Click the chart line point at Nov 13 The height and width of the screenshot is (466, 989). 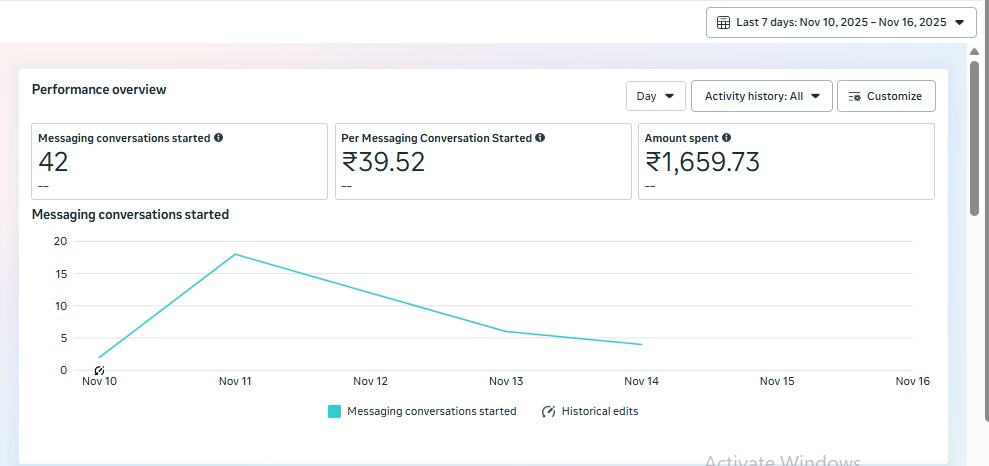click(506, 331)
